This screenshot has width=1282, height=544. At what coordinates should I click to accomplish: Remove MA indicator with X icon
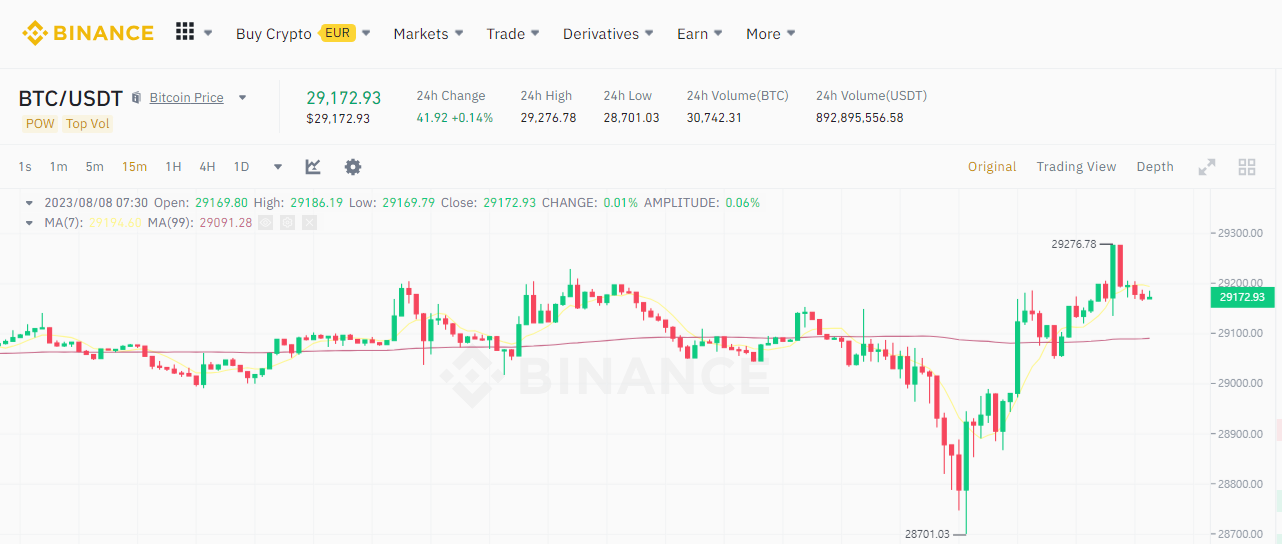(x=309, y=222)
